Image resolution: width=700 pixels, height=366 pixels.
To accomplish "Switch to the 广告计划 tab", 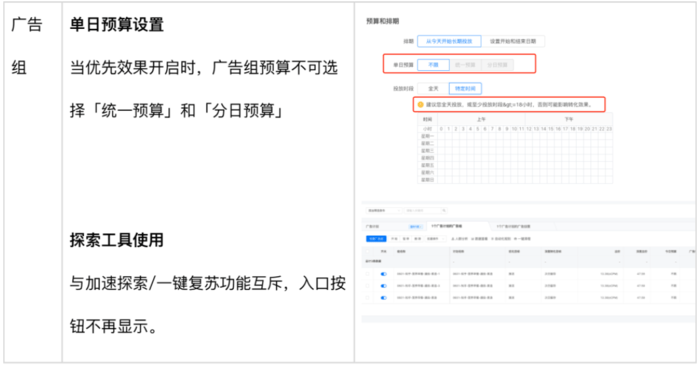I will click(373, 226).
